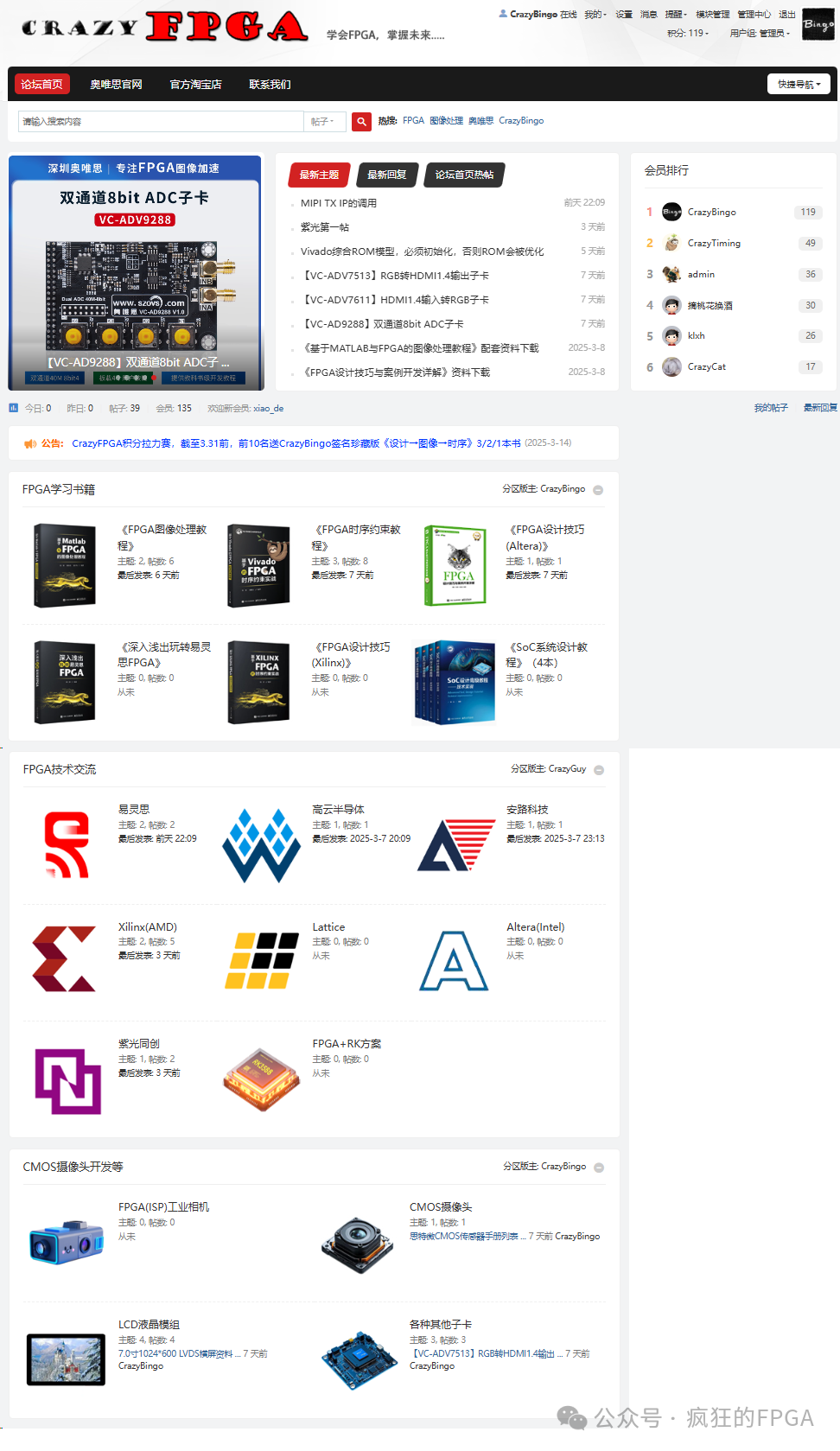840x1451 pixels.
Task: Switch to the 论坛首页热帖 tab
Action: tap(464, 175)
